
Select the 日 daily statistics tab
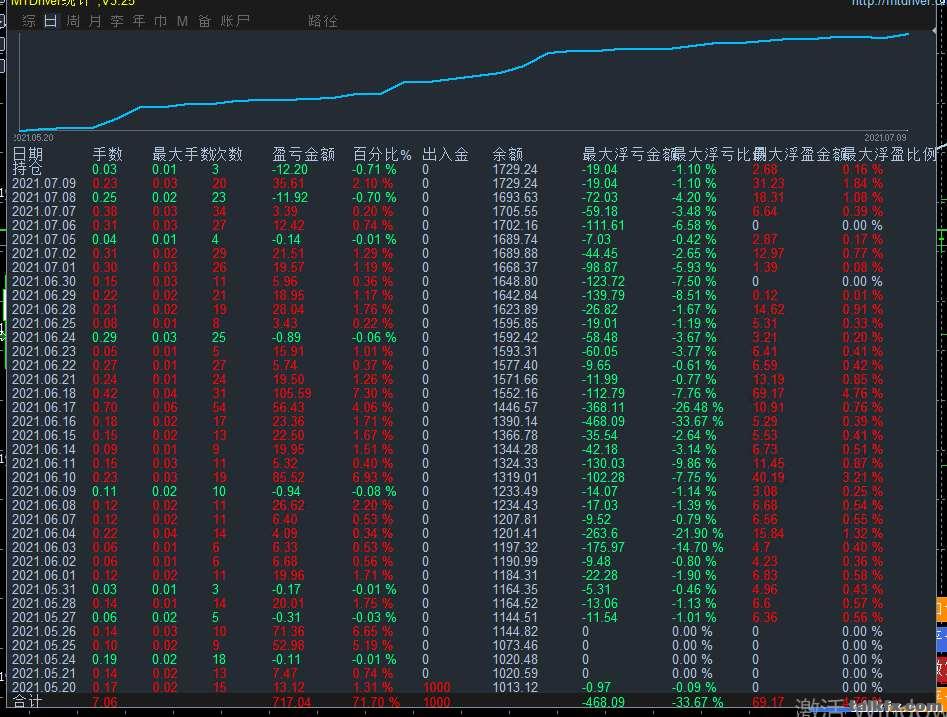coord(51,21)
